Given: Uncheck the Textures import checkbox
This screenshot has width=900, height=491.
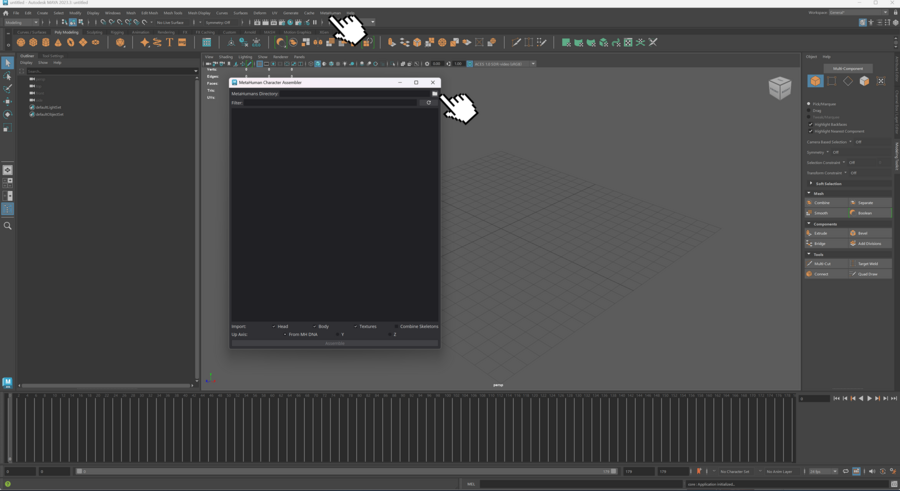Looking at the screenshot, I should pyautogui.click(x=355, y=327).
